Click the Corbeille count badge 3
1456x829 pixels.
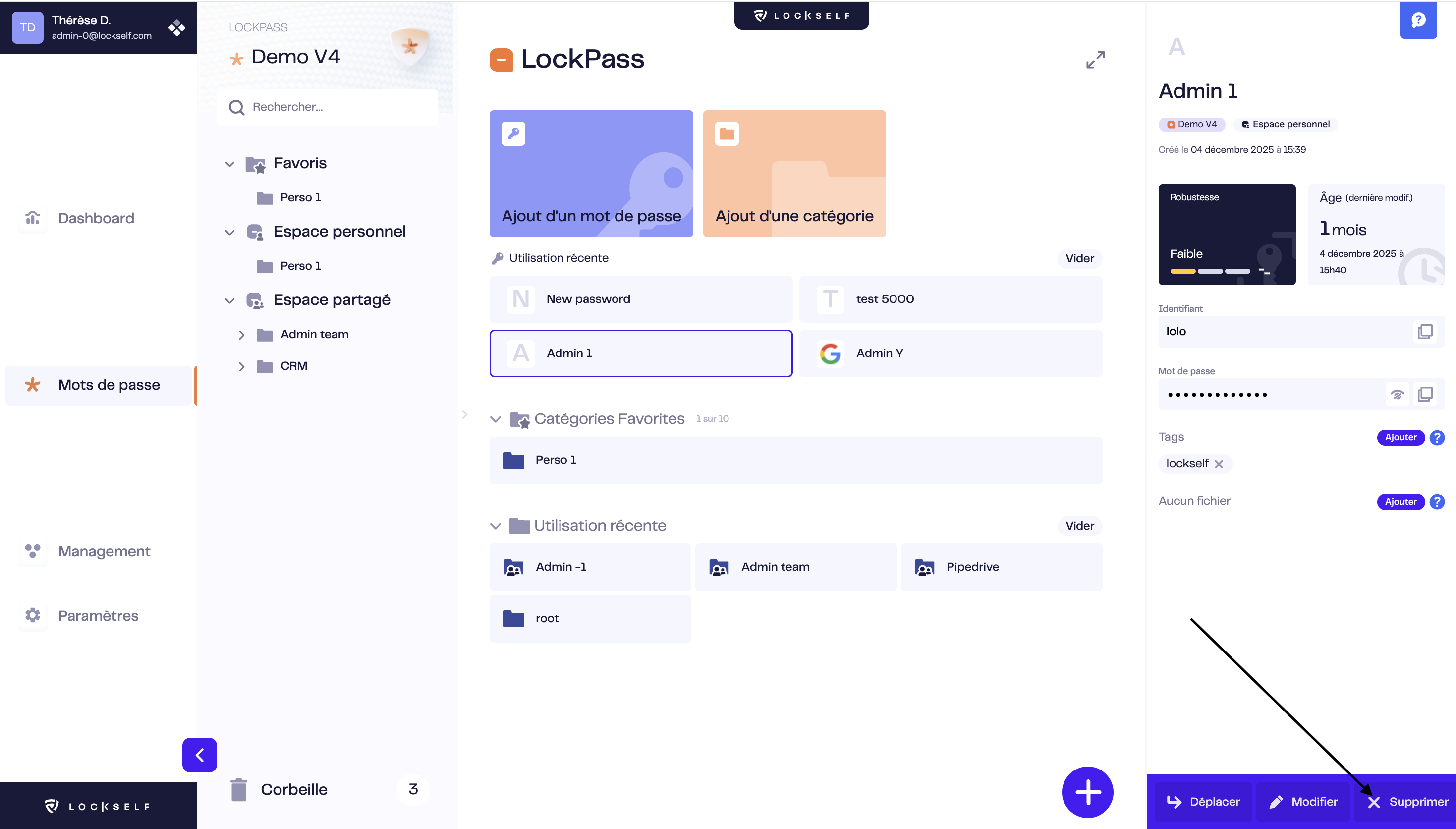413,789
